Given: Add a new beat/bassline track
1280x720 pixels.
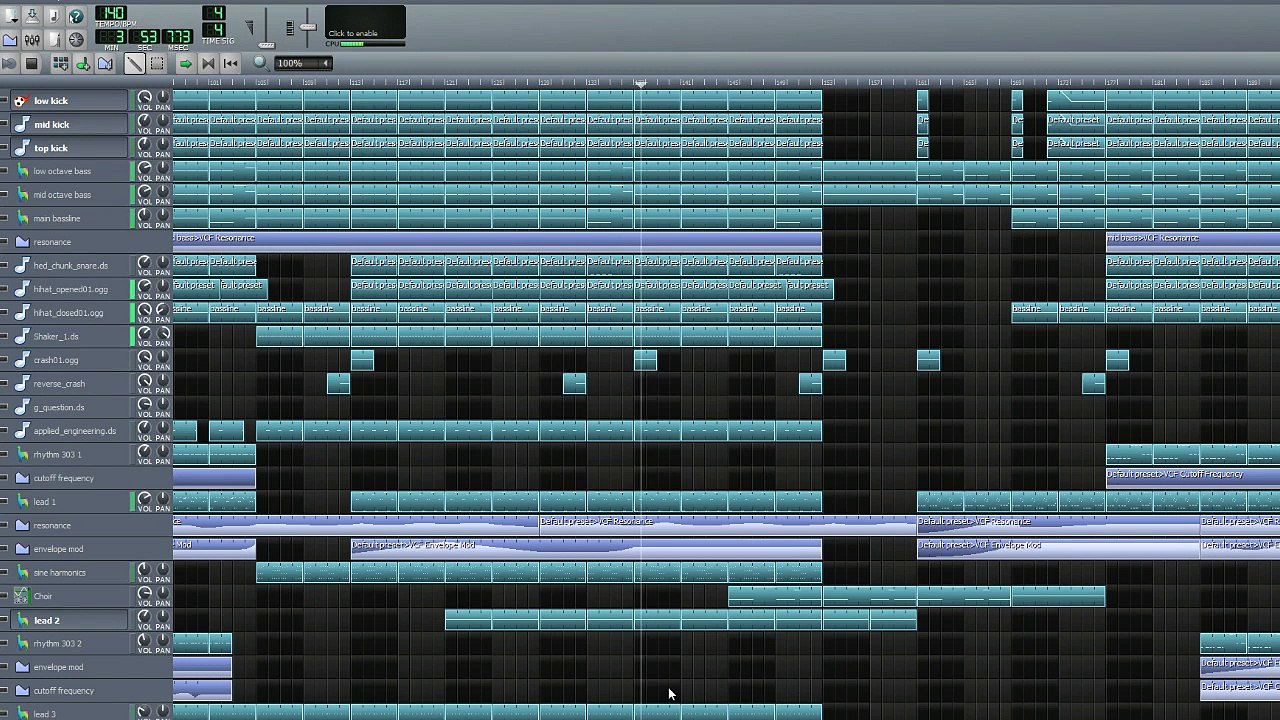Looking at the screenshot, I should [x=60, y=64].
